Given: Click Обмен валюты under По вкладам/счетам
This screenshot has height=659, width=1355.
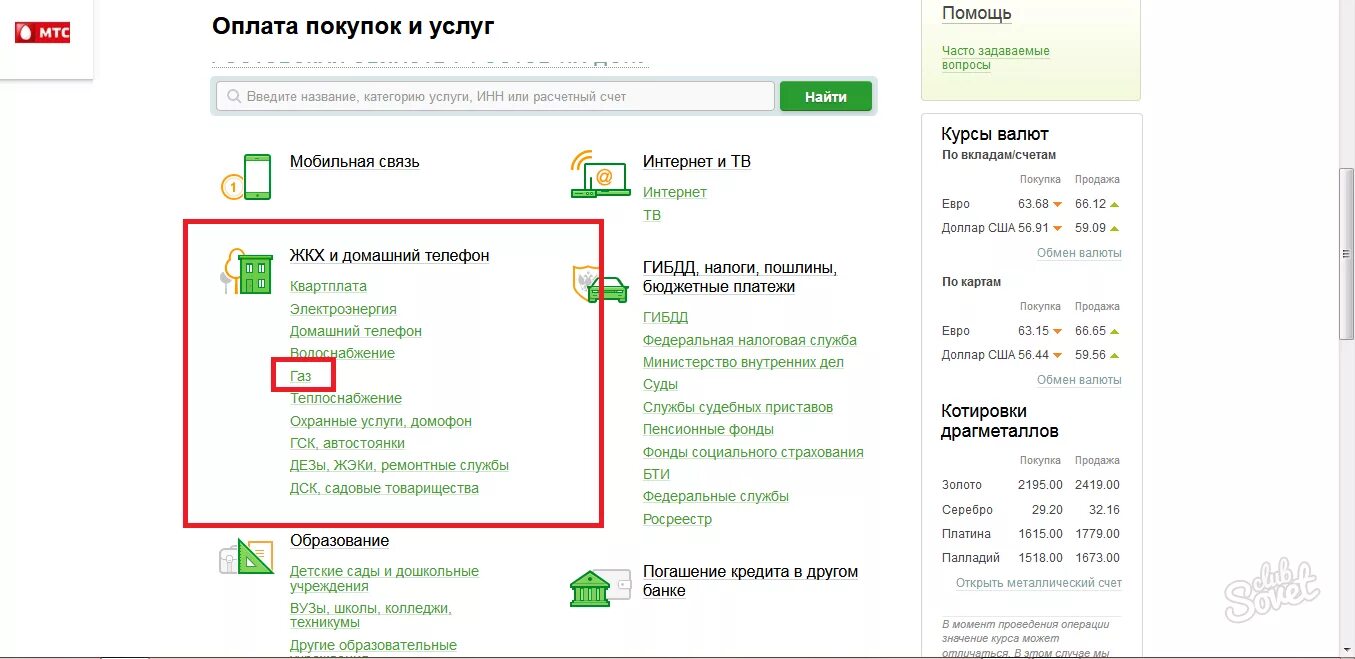Looking at the screenshot, I should point(1079,253).
